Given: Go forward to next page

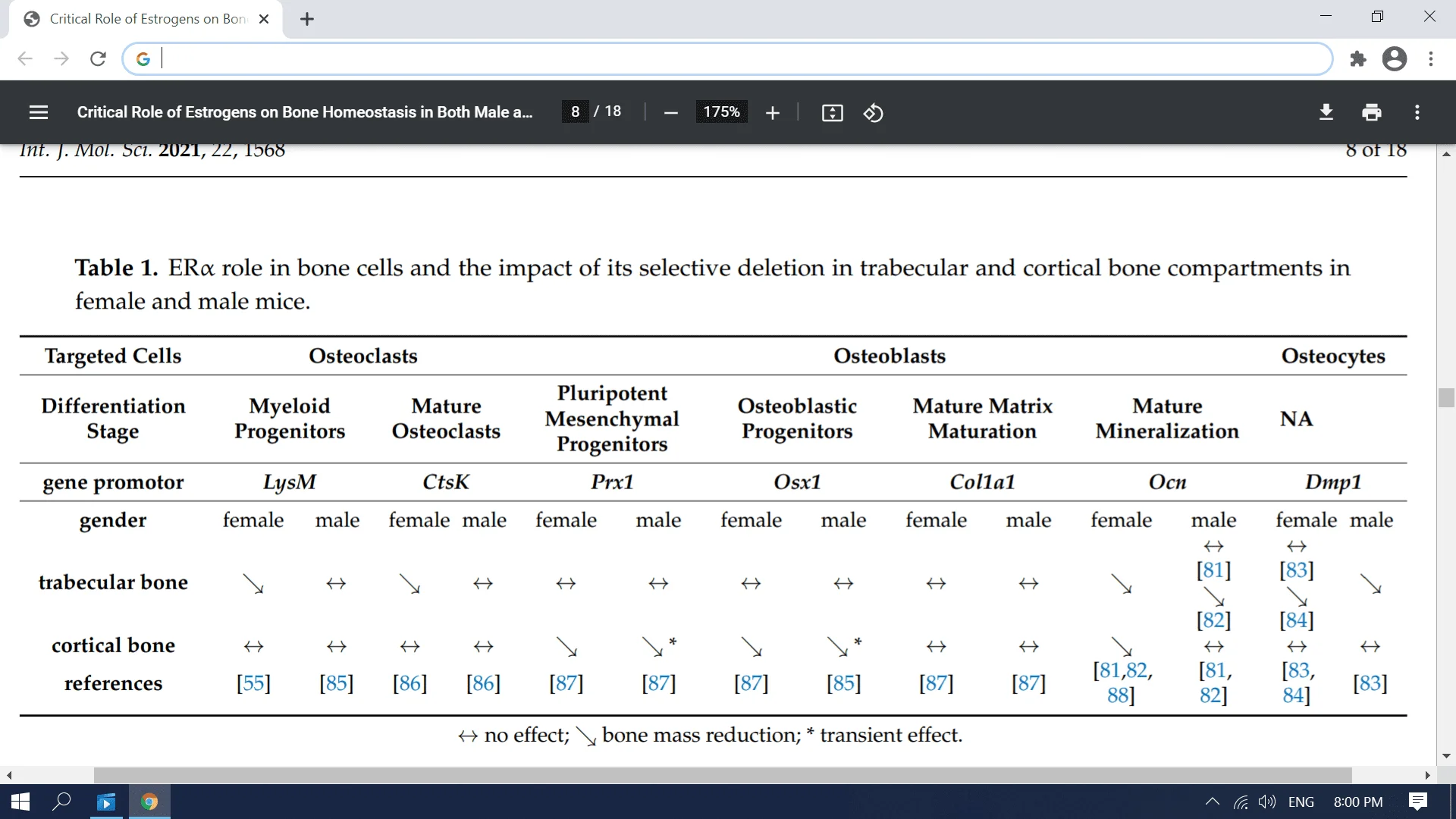Looking at the screenshot, I should pyautogui.click(x=61, y=58).
